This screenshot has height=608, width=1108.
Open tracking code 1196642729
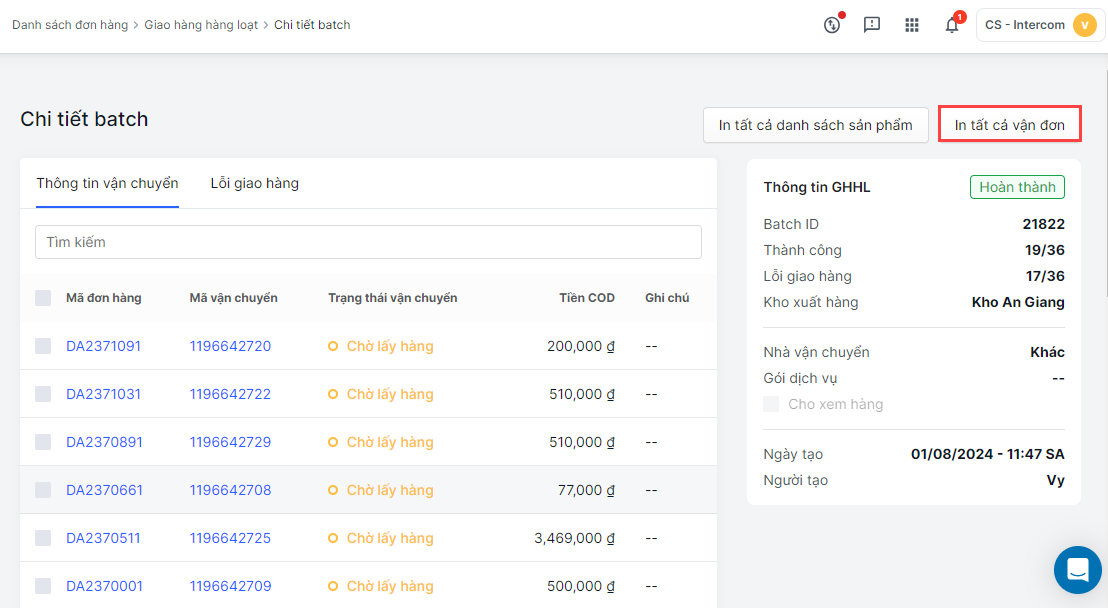click(x=230, y=442)
